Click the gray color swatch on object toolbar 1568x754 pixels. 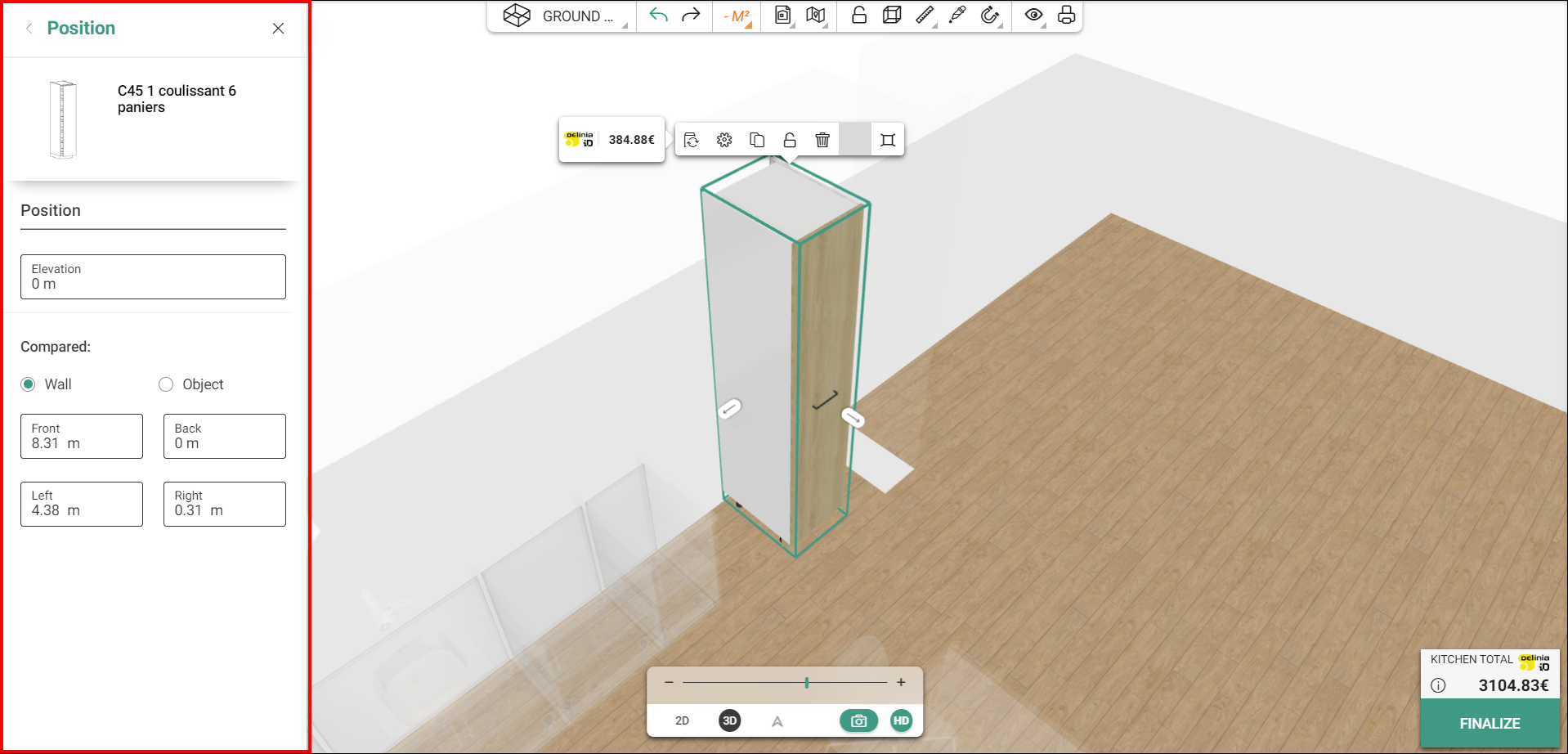(855, 140)
